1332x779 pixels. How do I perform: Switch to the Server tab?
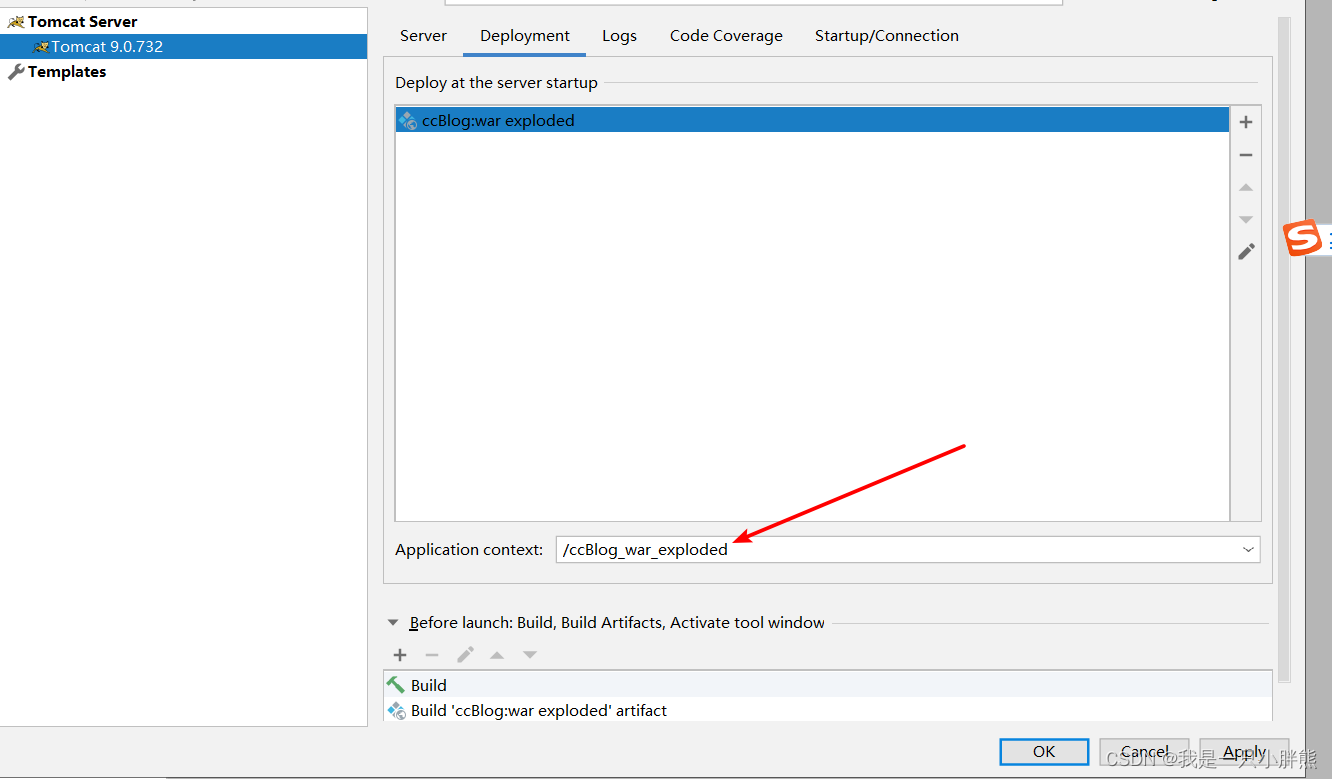point(423,36)
